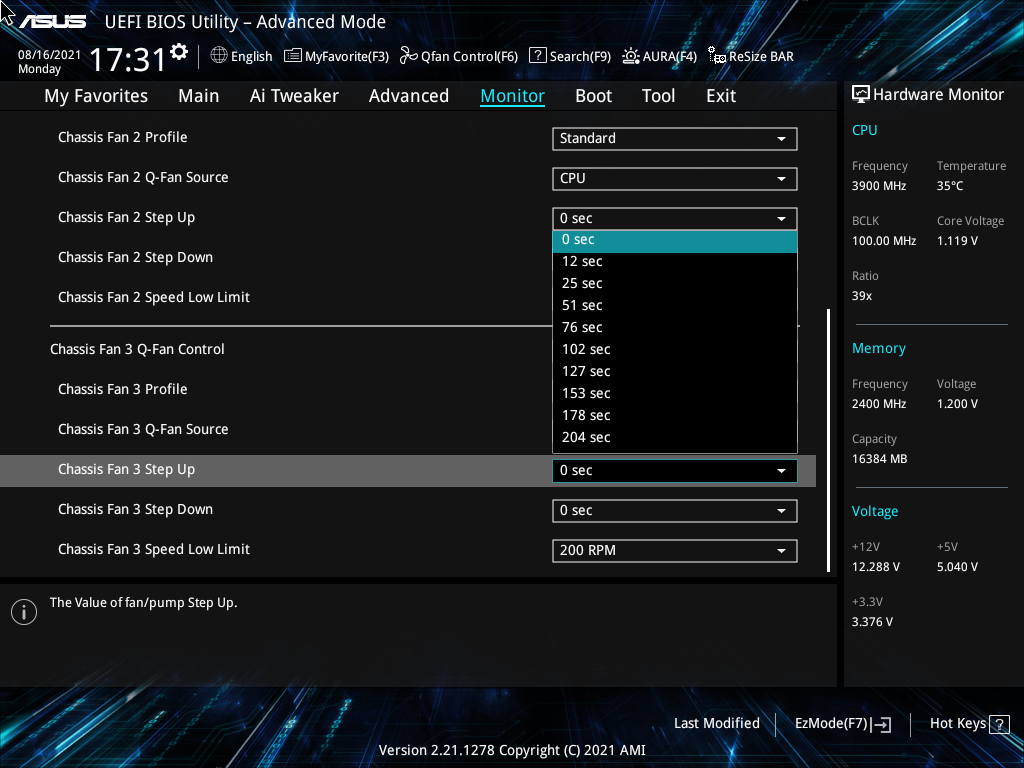Click the Hot Keys question mark icon
1024x768 pixels.
pos(999,724)
